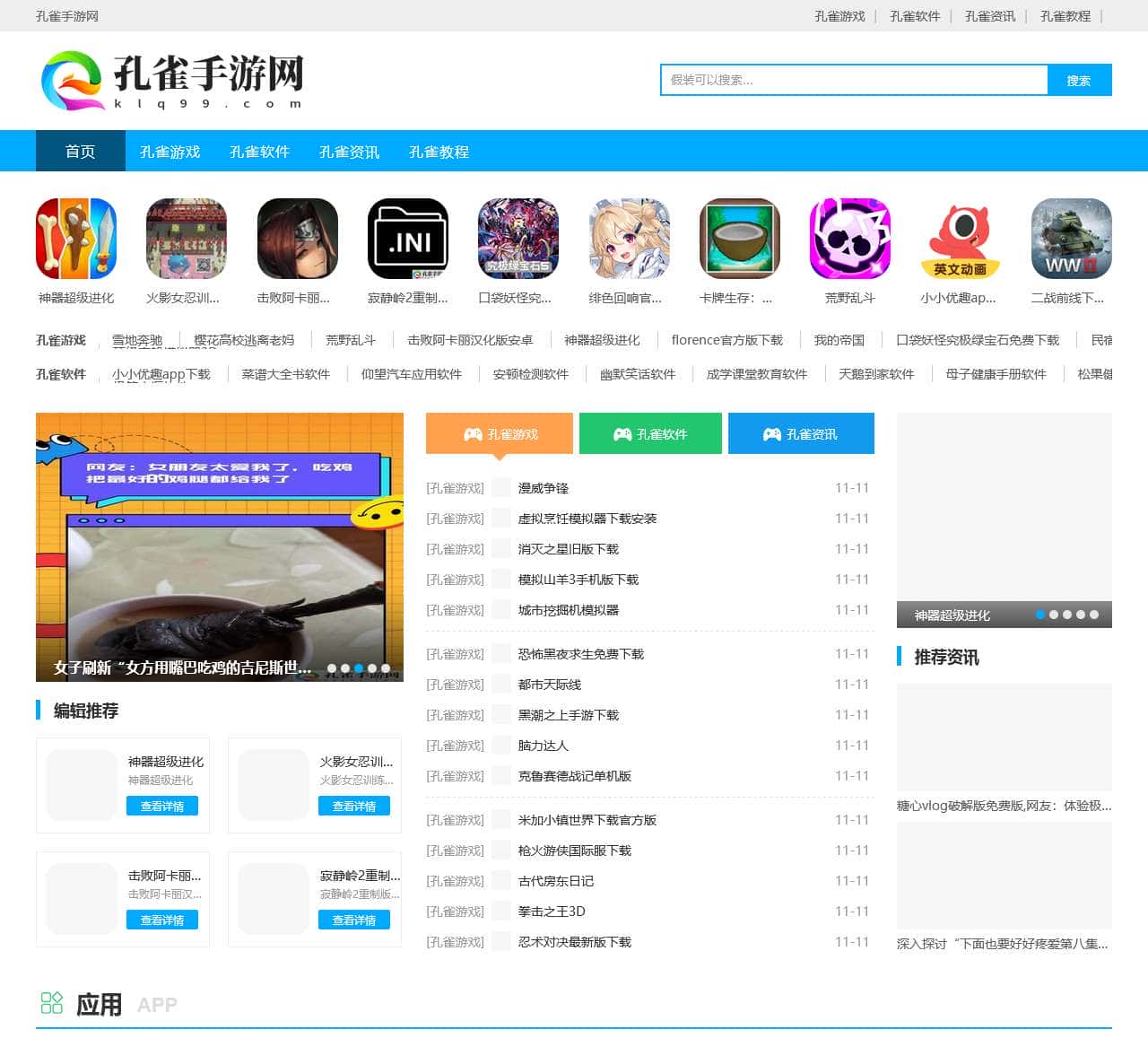Open the 消灭之星旧版下载 list entry
Viewport: 1148px width, 1047px height.
[569, 549]
